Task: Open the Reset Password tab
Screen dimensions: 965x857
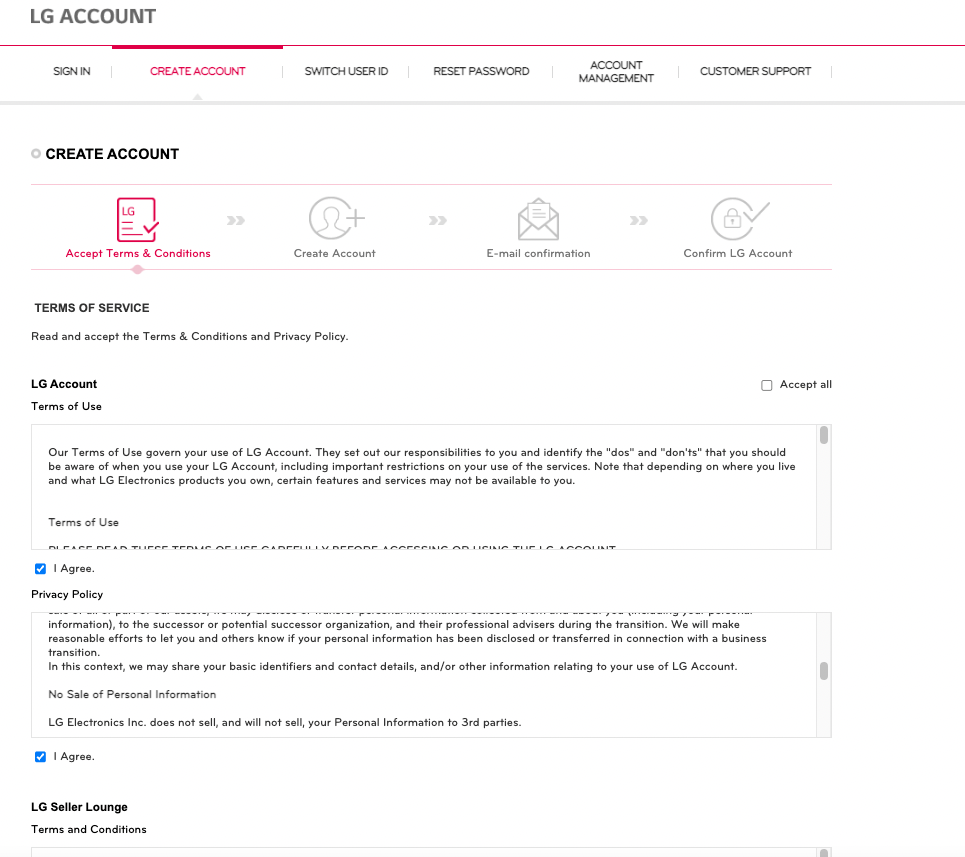Action: point(481,71)
